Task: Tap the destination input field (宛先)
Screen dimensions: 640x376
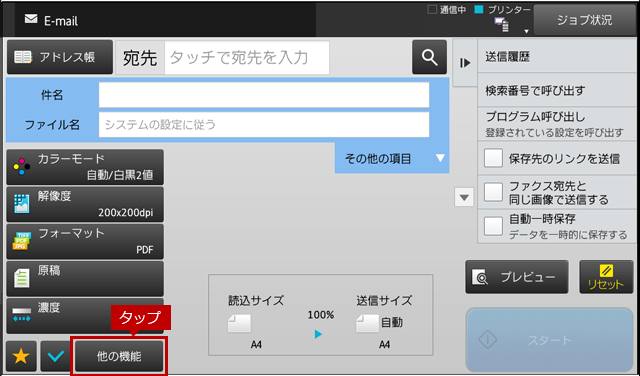Action: pos(247,58)
